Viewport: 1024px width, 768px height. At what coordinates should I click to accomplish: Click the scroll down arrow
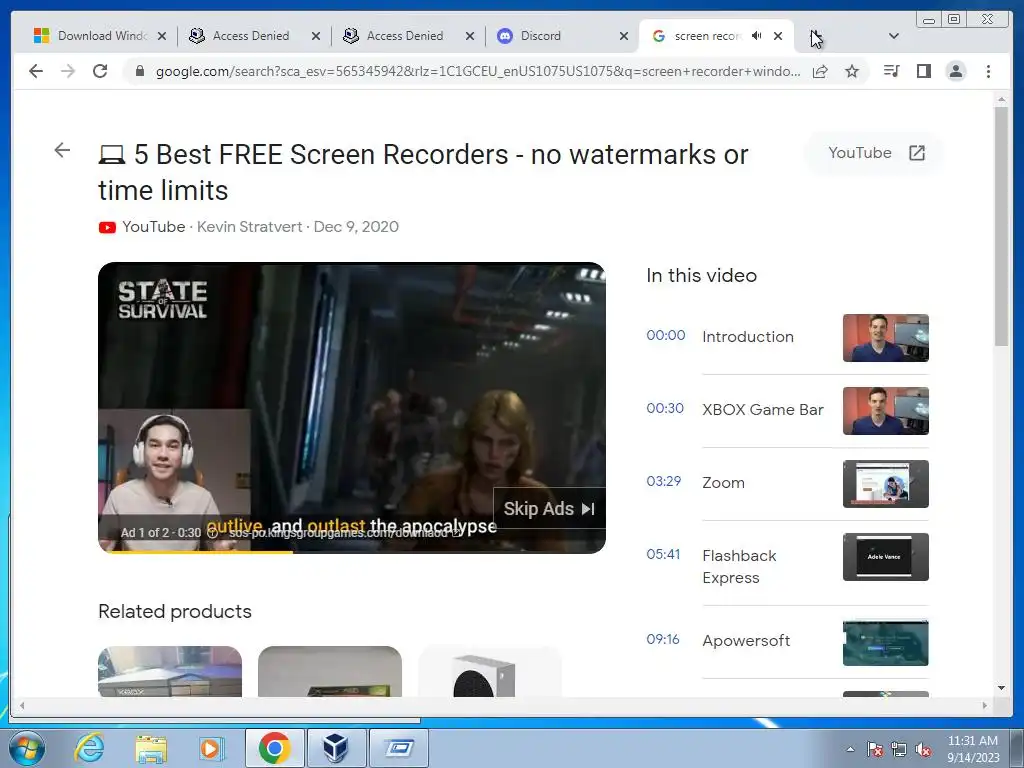tap(1001, 688)
